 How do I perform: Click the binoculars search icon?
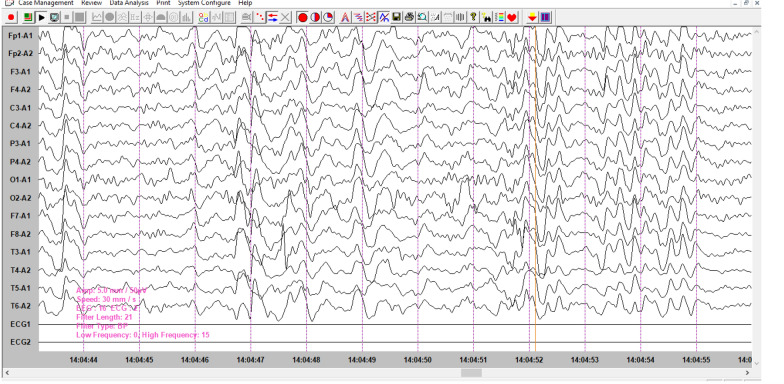486,18
